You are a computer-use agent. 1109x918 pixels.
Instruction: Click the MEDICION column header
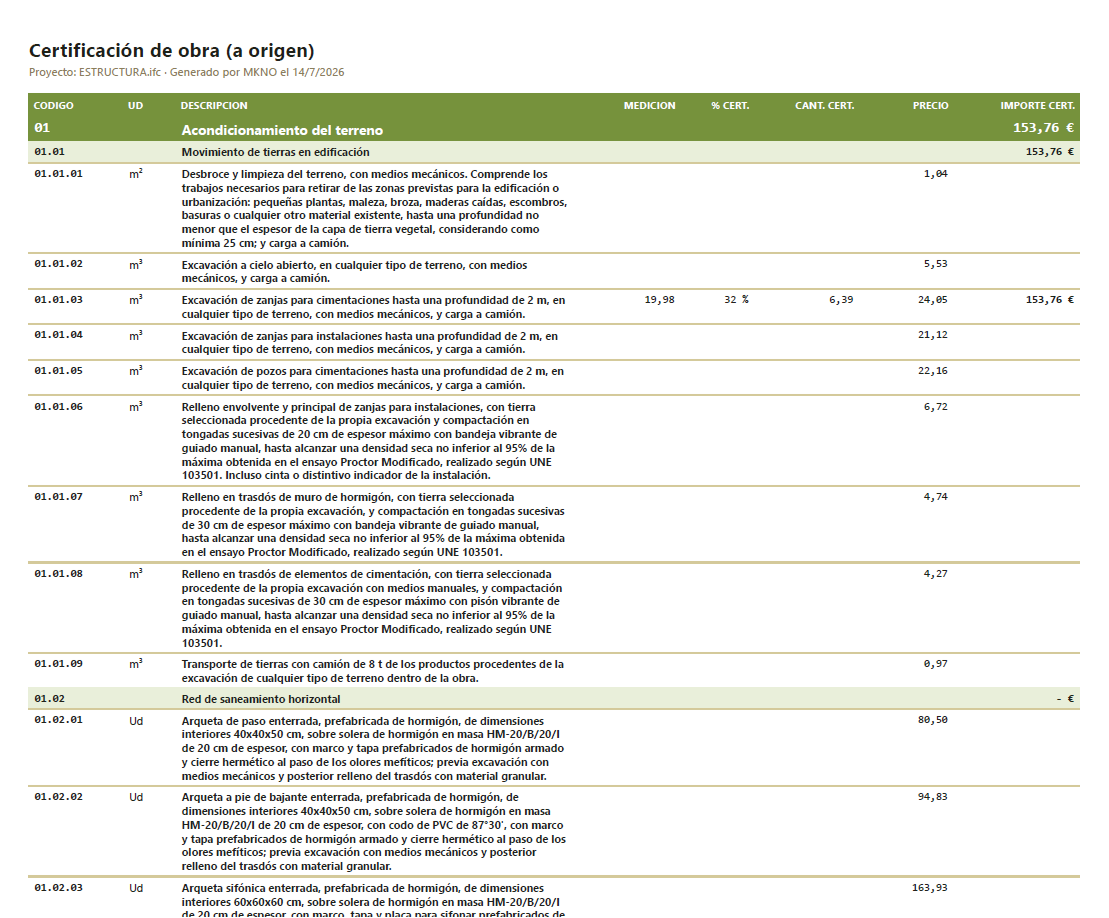649,105
